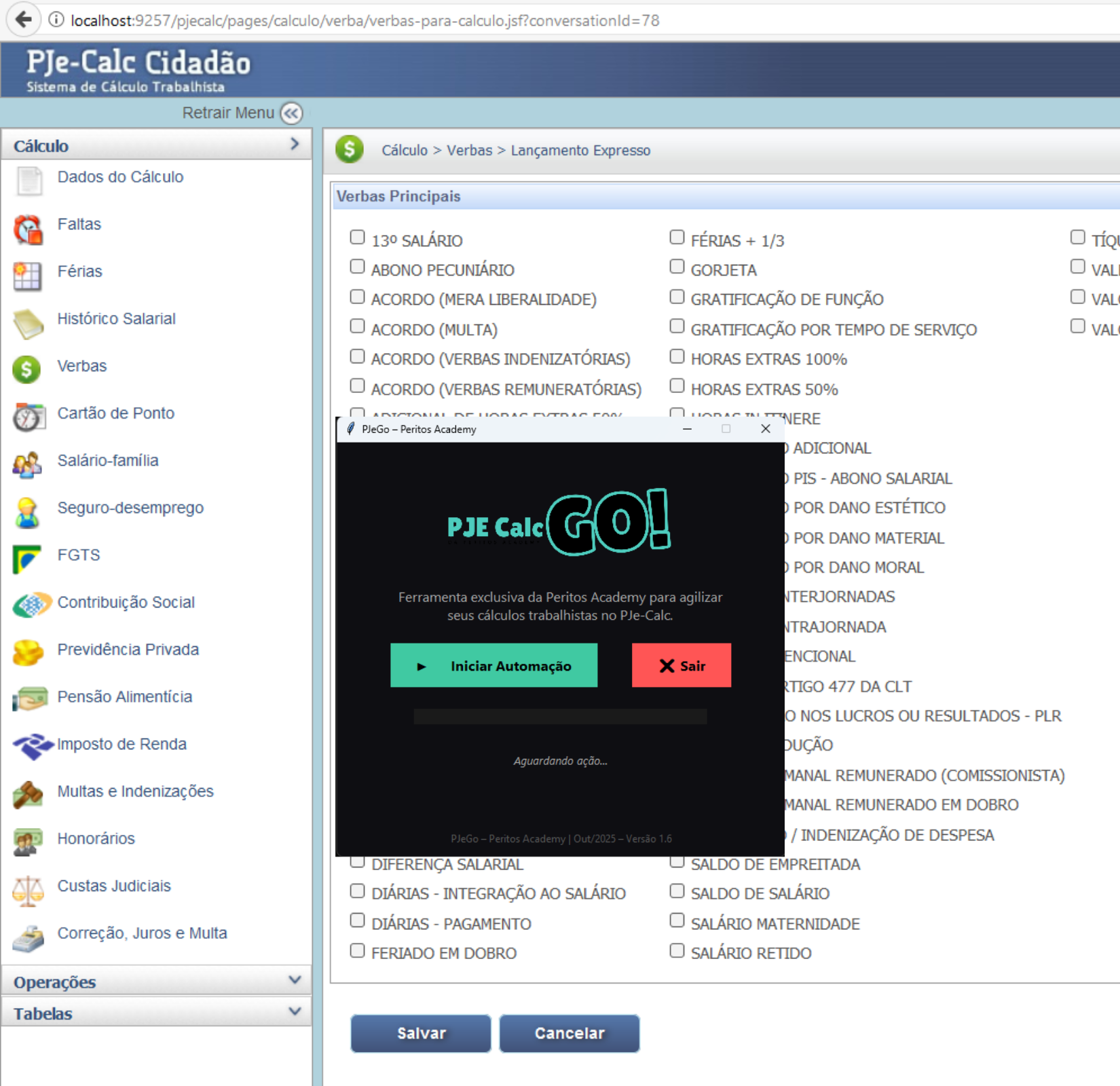Click the Faltas clock icon in sidebar
This screenshot has height=1086, width=1120.
[x=28, y=229]
